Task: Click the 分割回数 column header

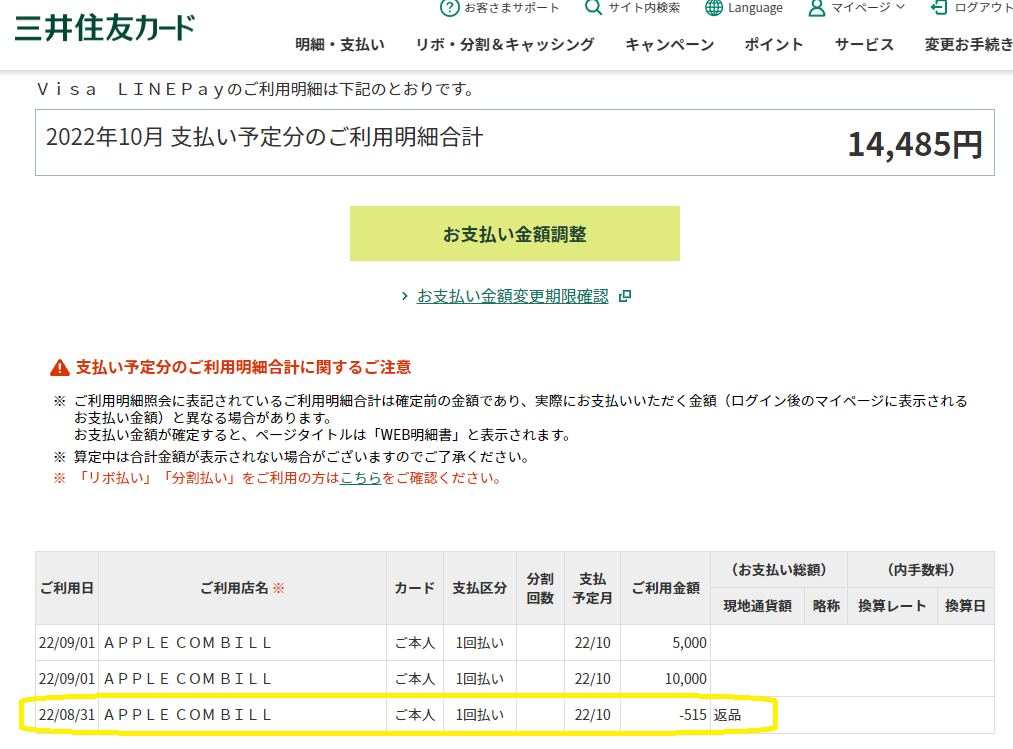Action: [x=540, y=588]
